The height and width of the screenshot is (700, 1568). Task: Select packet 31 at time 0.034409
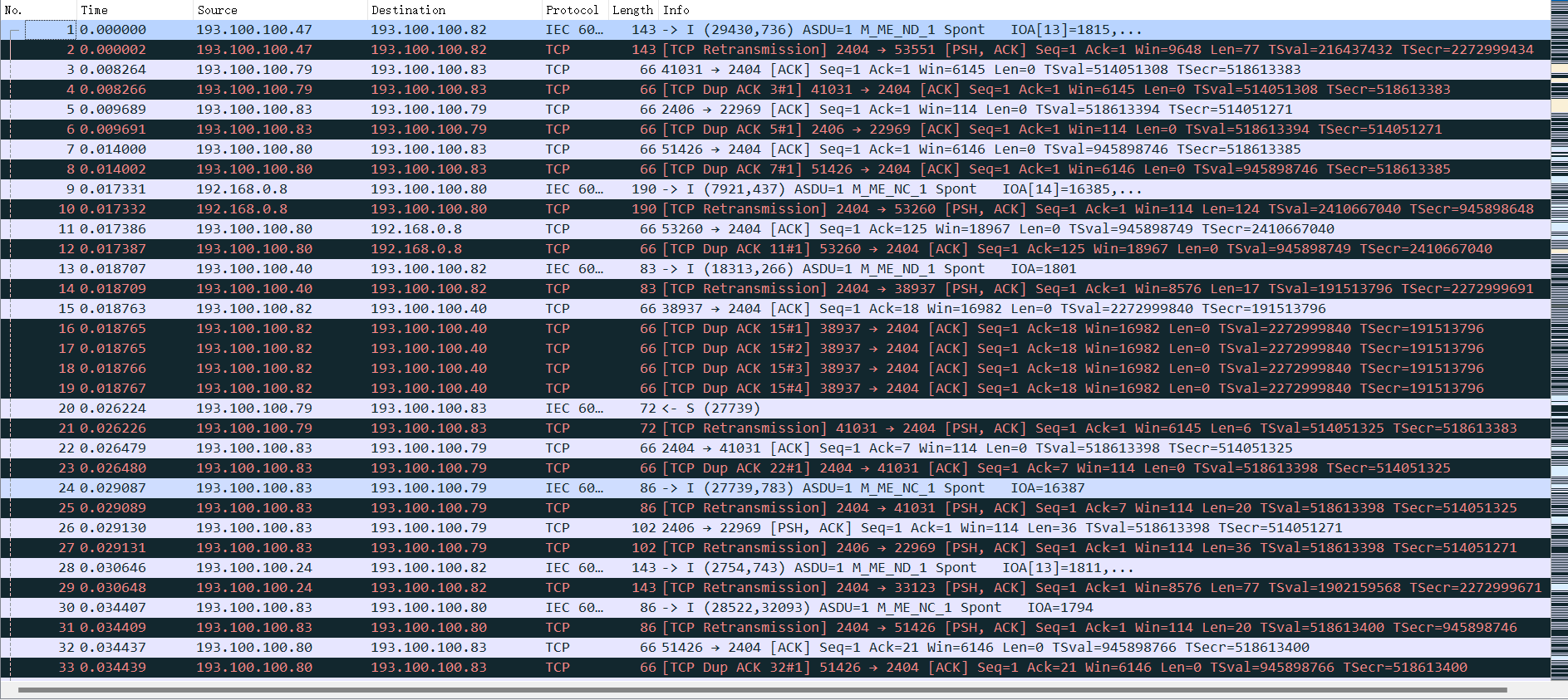pos(775,628)
